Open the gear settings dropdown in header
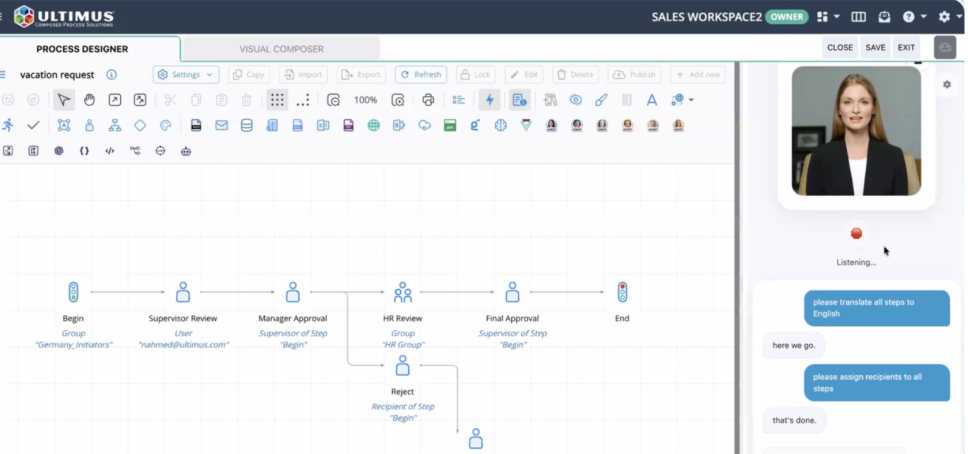Viewport: 968px width, 454px height. click(951, 17)
